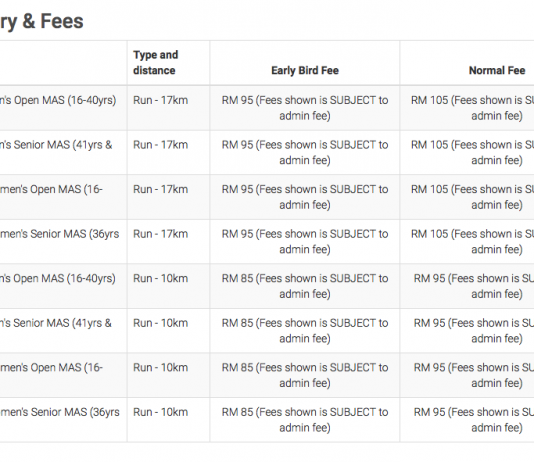Click second Men's Senior MAS (41yrs & cell
534x462 pixels.
coord(56,323)
